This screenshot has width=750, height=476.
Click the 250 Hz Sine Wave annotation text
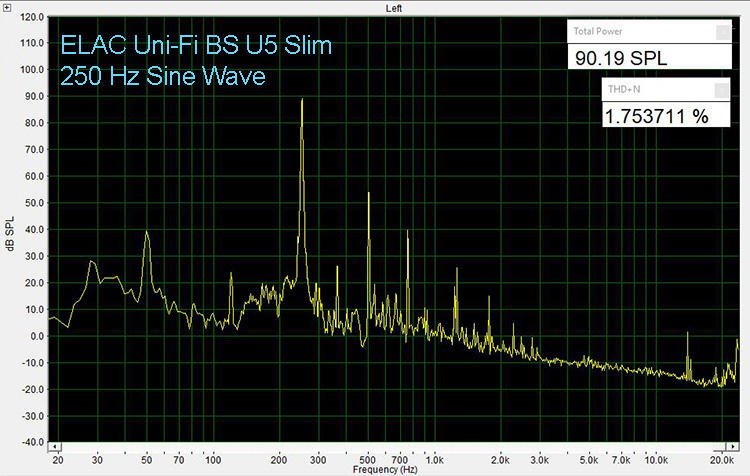click(163, 76)
